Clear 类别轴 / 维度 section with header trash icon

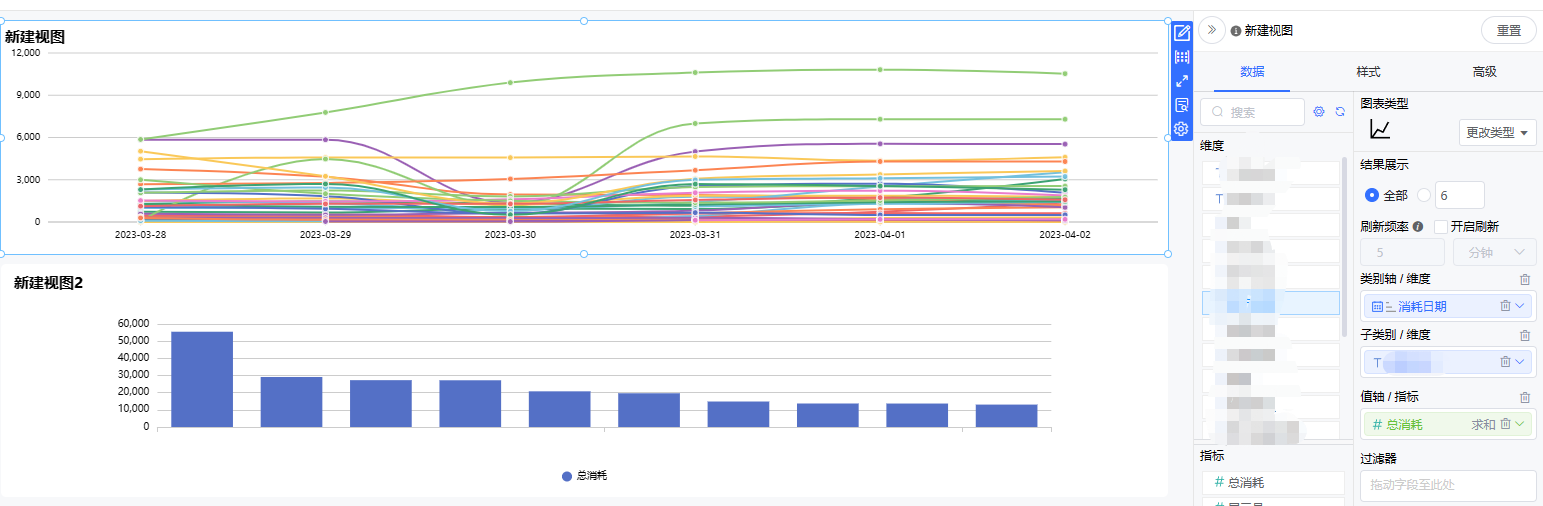(1524, 280)
